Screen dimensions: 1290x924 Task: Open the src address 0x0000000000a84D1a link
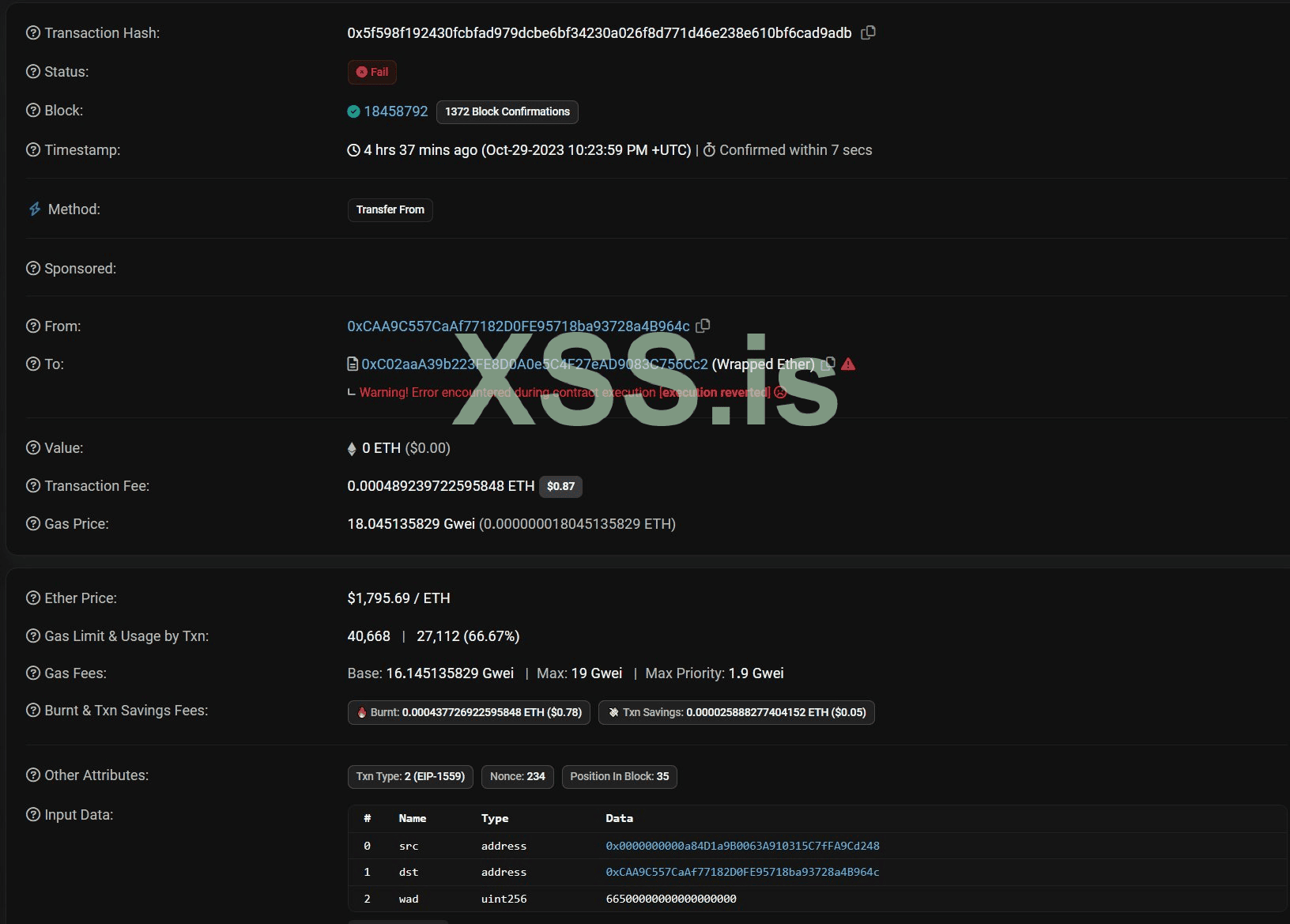742,846
